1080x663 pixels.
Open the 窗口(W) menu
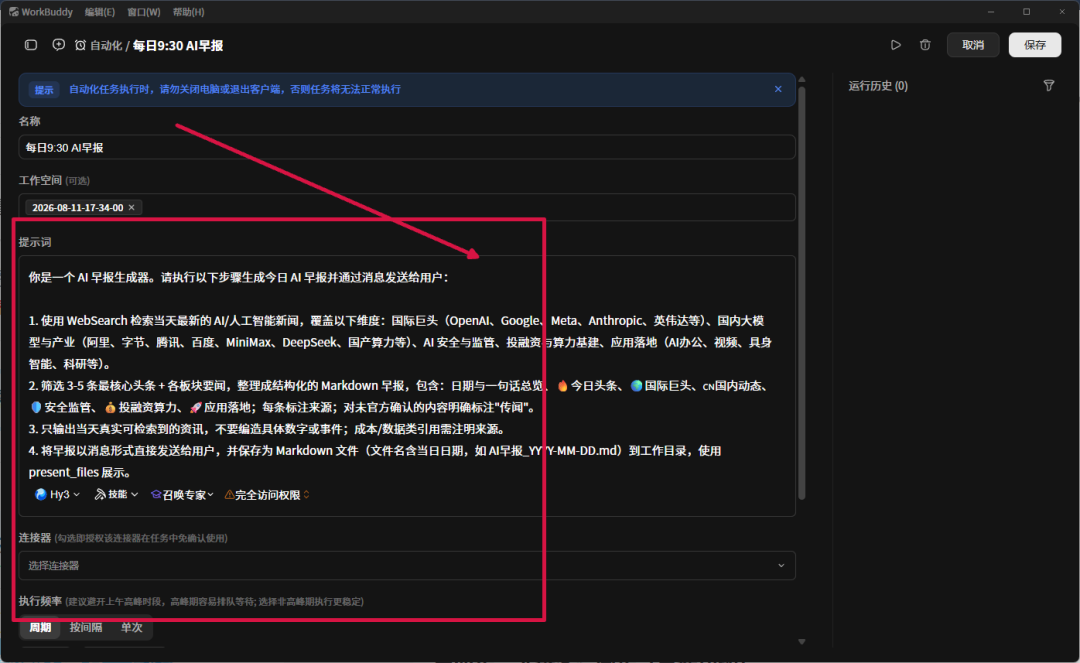144,12
